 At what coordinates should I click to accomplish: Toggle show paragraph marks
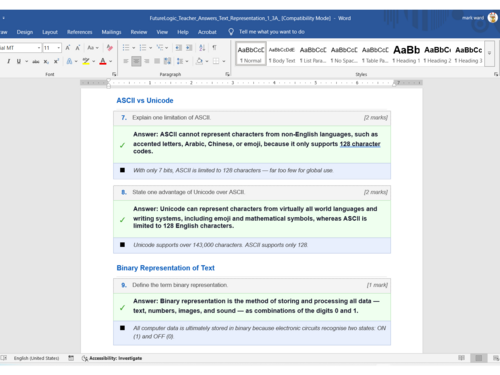[214, 48]
